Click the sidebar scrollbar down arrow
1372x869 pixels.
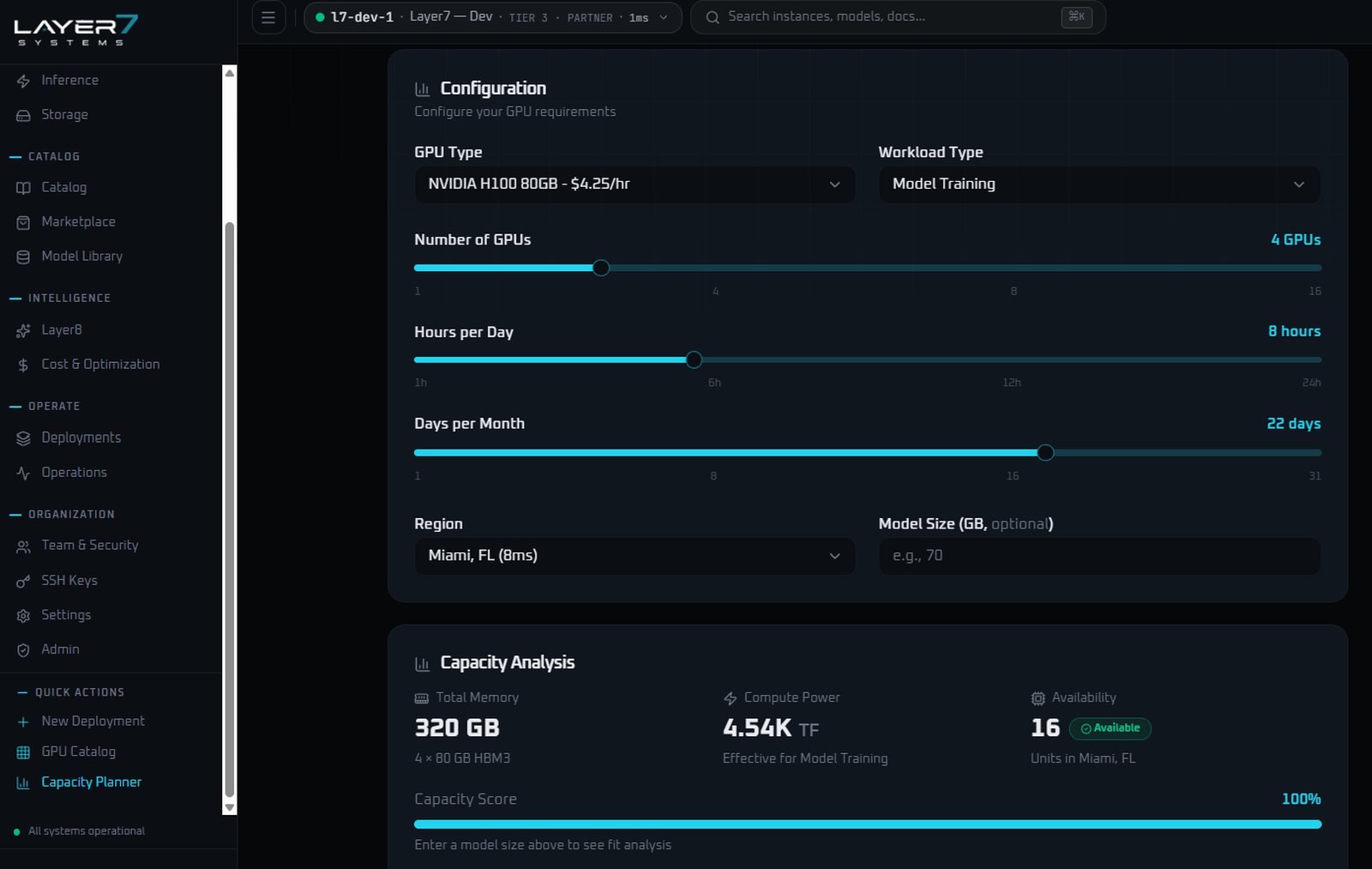pyautogui.click(x=229, y=807)
